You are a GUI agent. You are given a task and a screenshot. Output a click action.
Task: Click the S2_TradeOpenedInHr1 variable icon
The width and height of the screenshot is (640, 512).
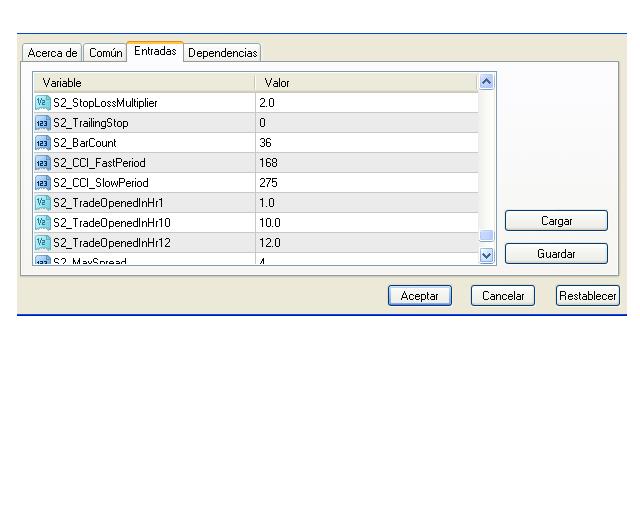pos(42,203)
